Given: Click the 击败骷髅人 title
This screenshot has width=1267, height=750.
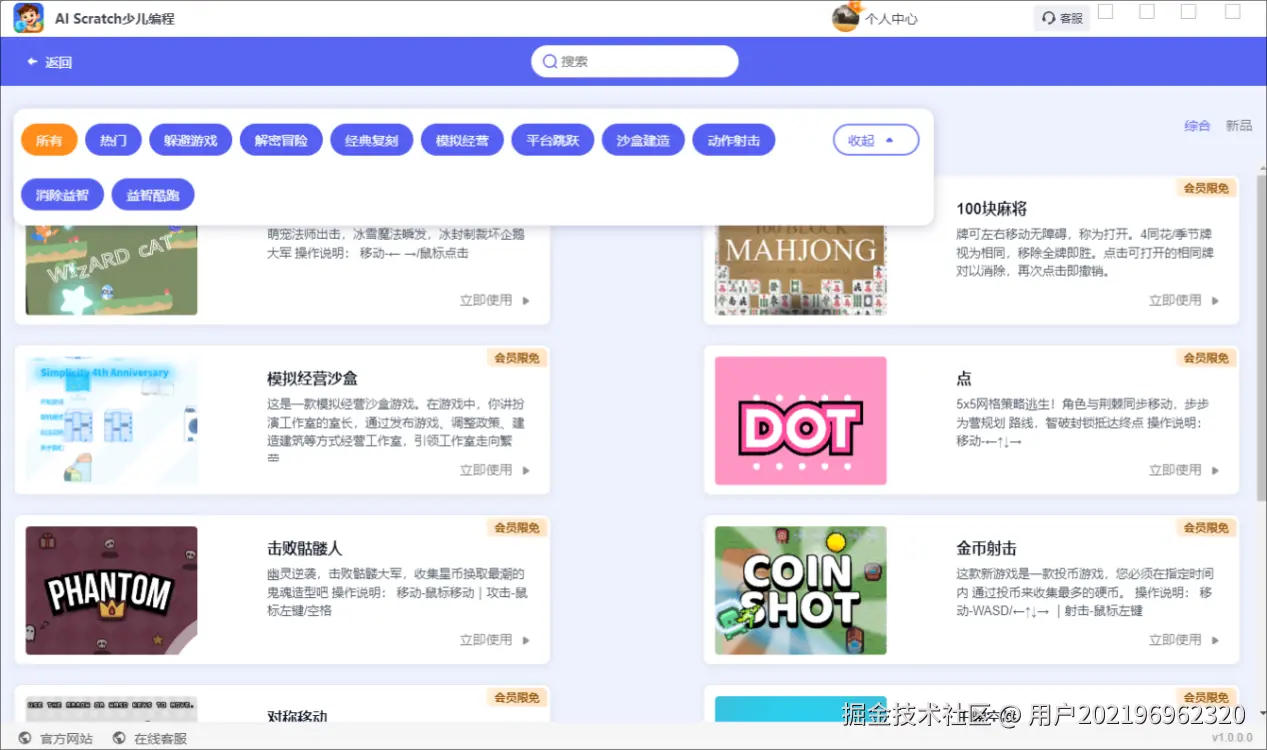Looking at the screenshot, I should click(x=305, y=548).
